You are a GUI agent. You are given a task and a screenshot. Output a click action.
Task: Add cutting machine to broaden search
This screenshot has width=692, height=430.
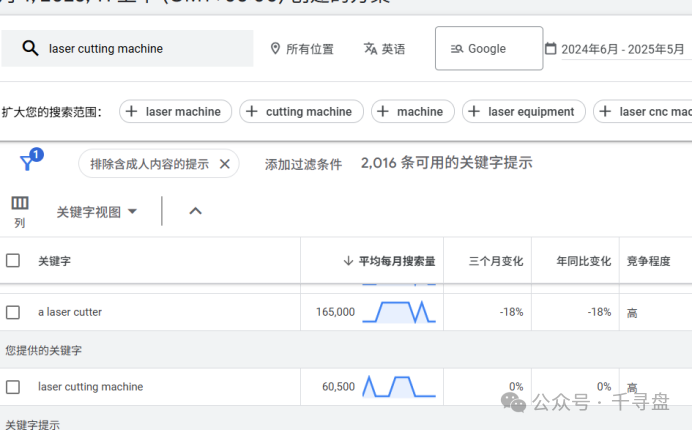coord(301,112)
